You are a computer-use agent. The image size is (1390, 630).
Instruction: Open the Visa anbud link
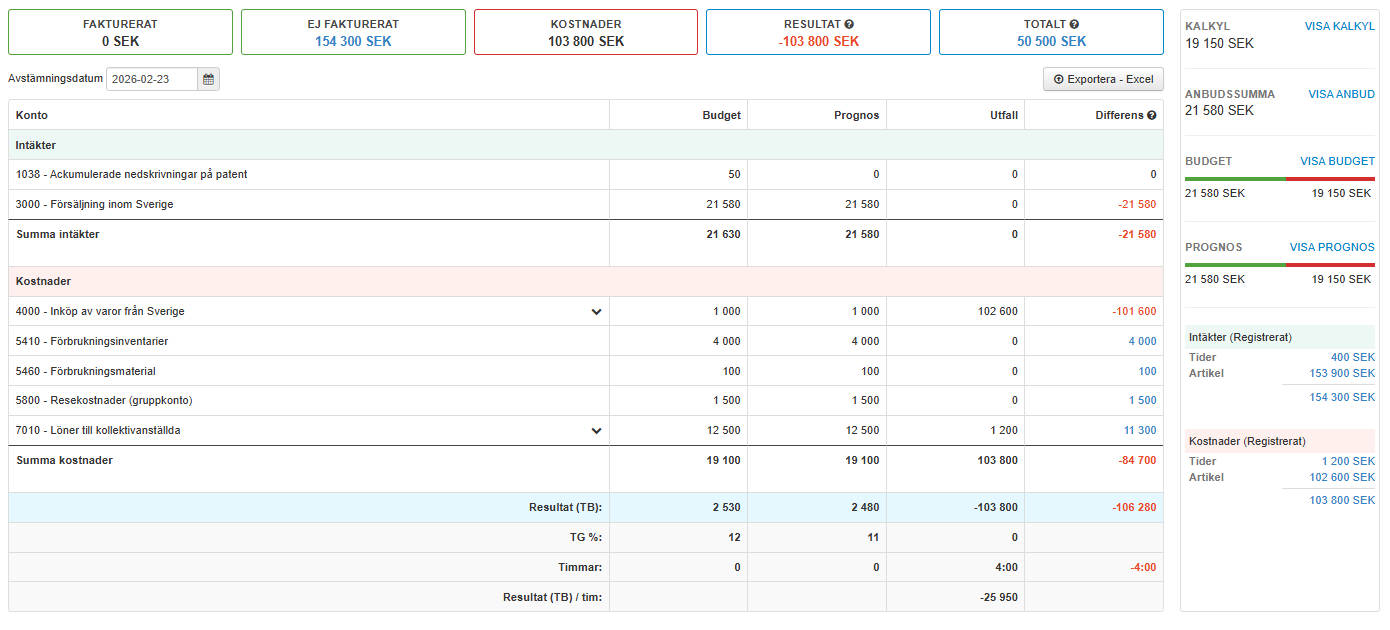1341,94
